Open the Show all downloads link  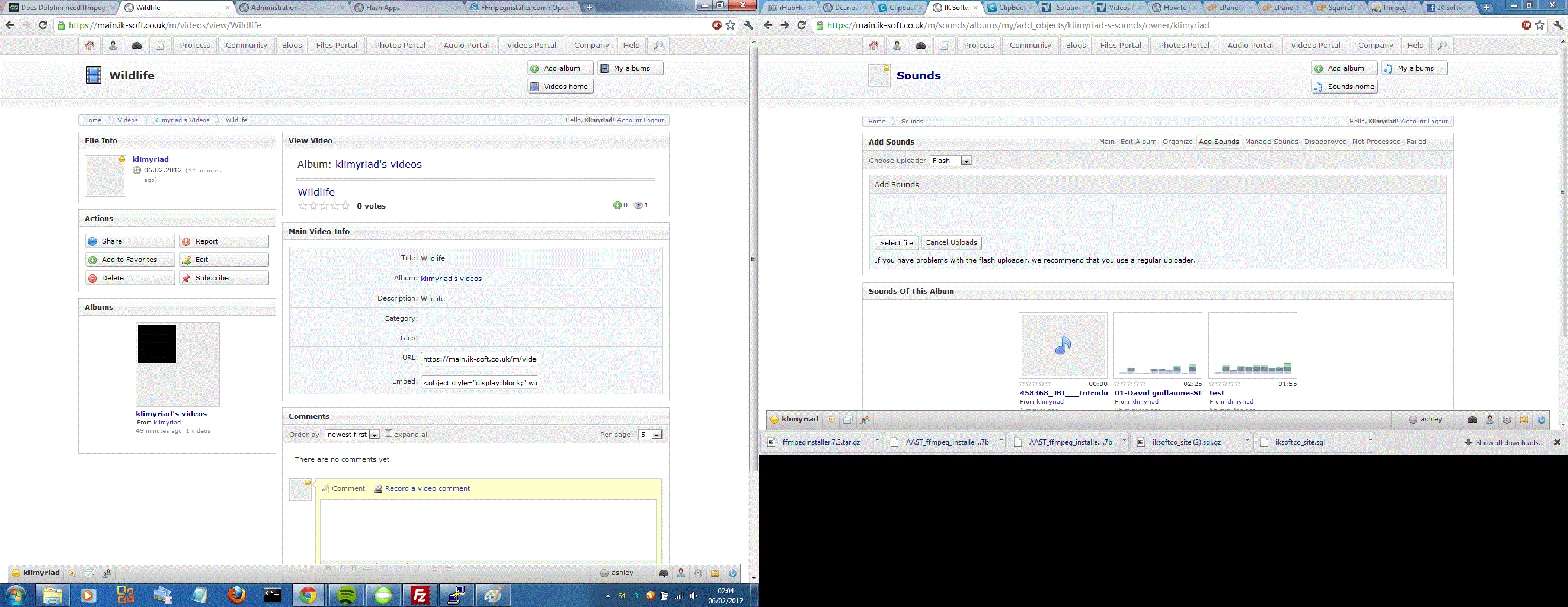(x=1509, y=443)
